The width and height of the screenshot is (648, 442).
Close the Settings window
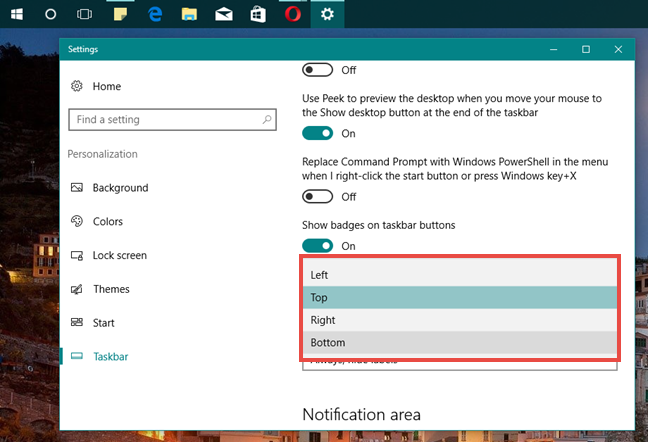tap(618, 50)
